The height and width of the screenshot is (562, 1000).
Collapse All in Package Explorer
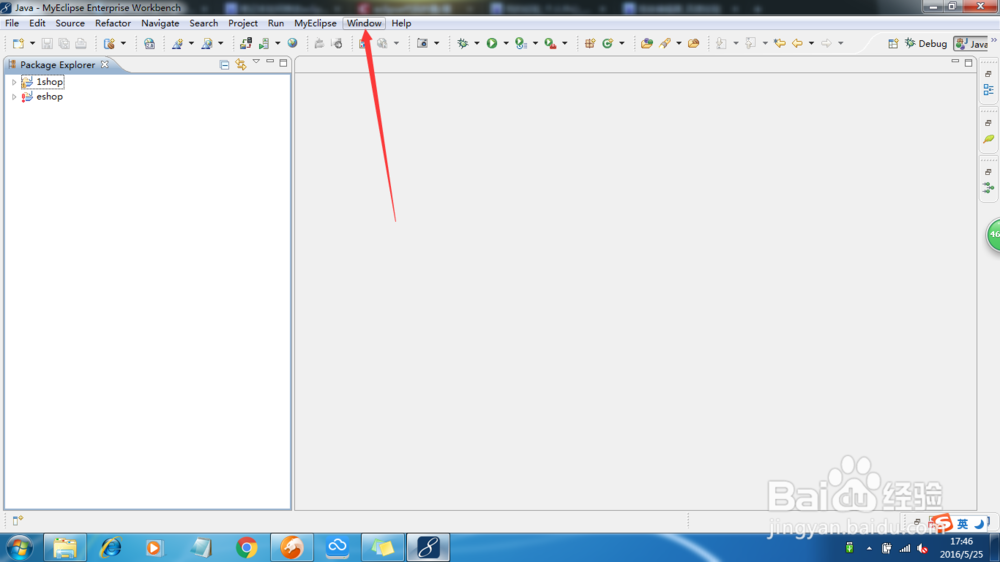coord(224,64)
